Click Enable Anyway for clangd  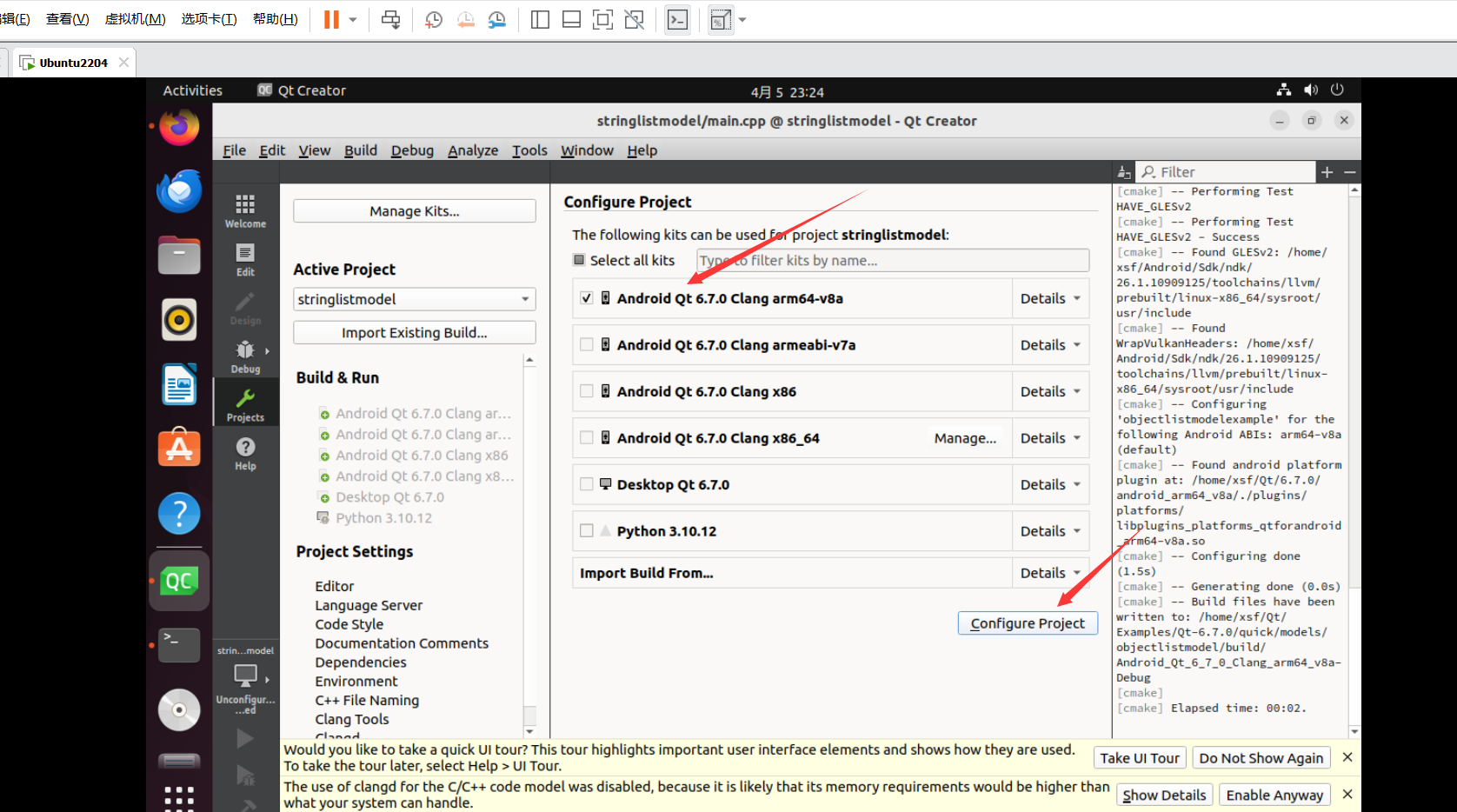tap(1274, 795)
